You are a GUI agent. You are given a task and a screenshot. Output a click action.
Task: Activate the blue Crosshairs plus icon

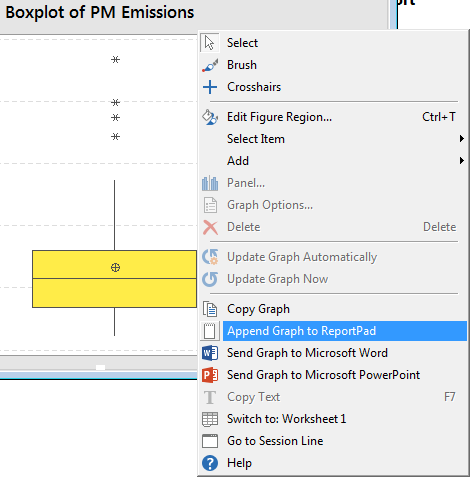(210, 87)
